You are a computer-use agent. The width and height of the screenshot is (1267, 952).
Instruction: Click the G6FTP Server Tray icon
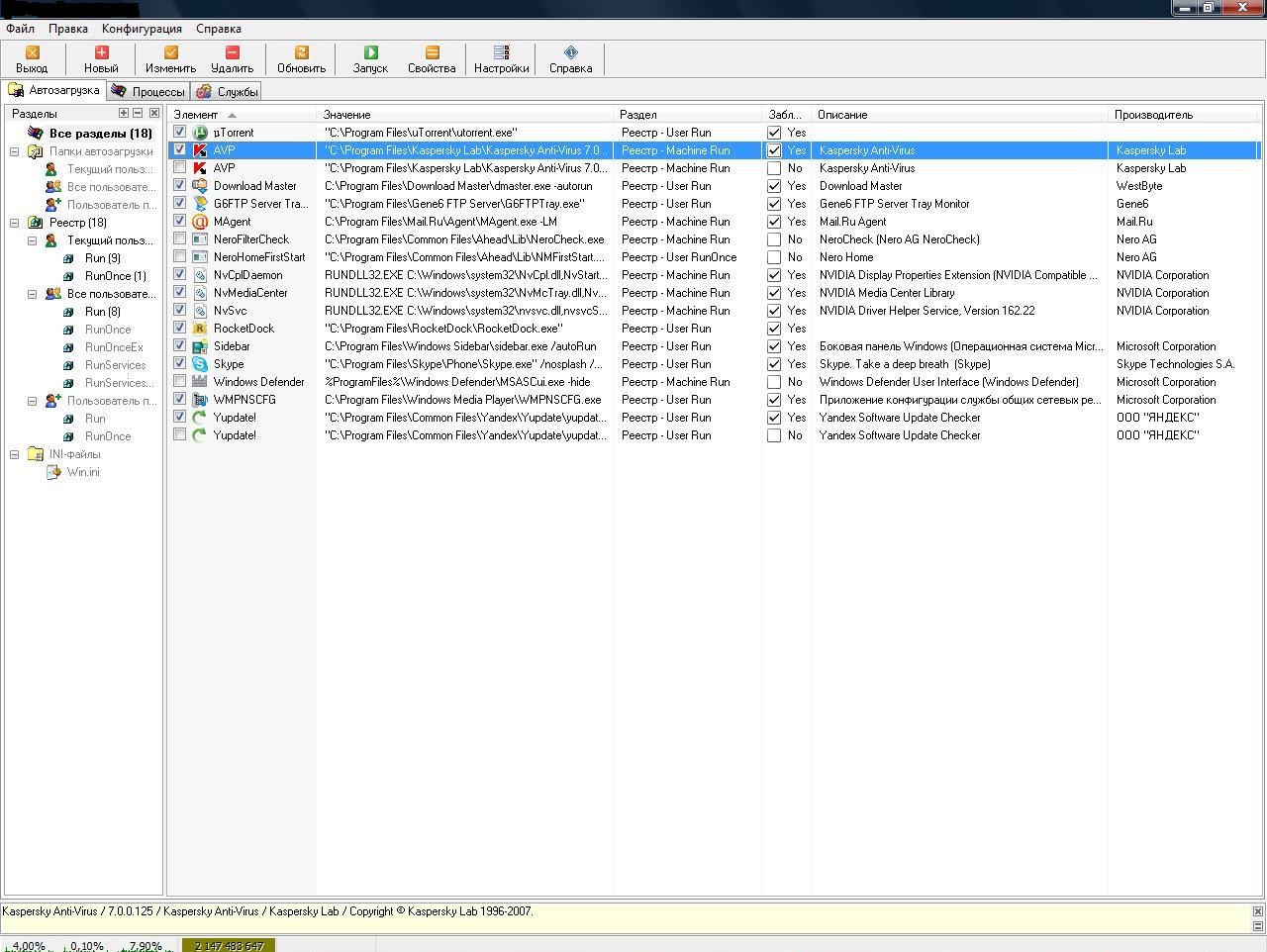coord(200,204)
